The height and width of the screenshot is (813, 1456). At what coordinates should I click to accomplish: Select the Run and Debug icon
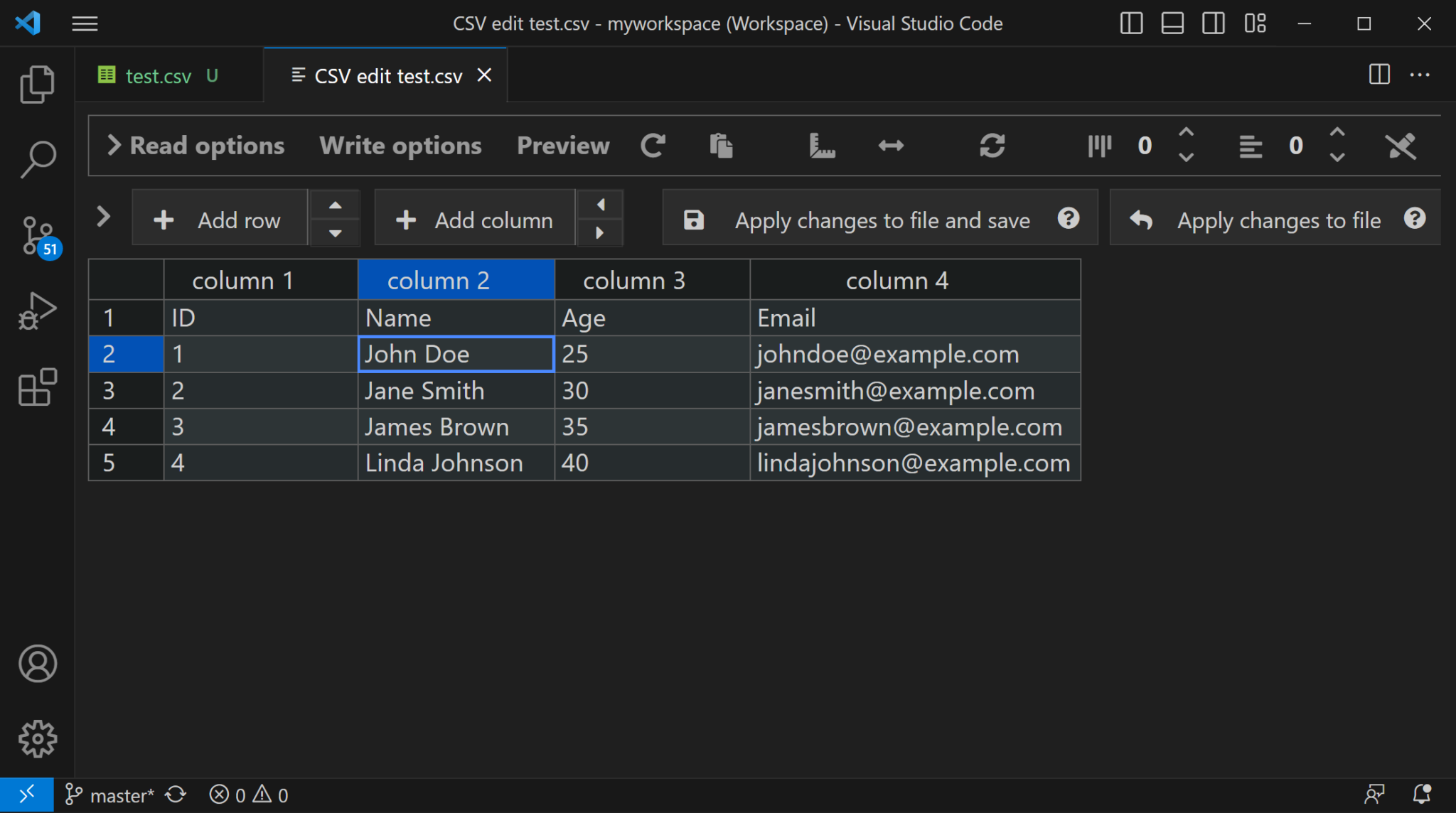click(38, 309)
